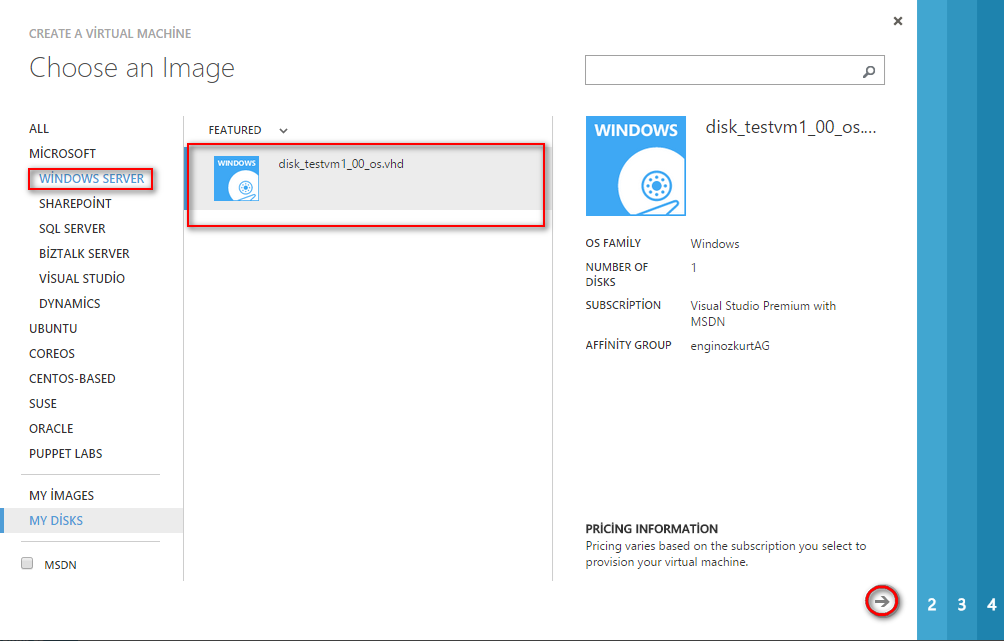
Task: Open the SQL Server image category
Action: click(x=72, y=229)
